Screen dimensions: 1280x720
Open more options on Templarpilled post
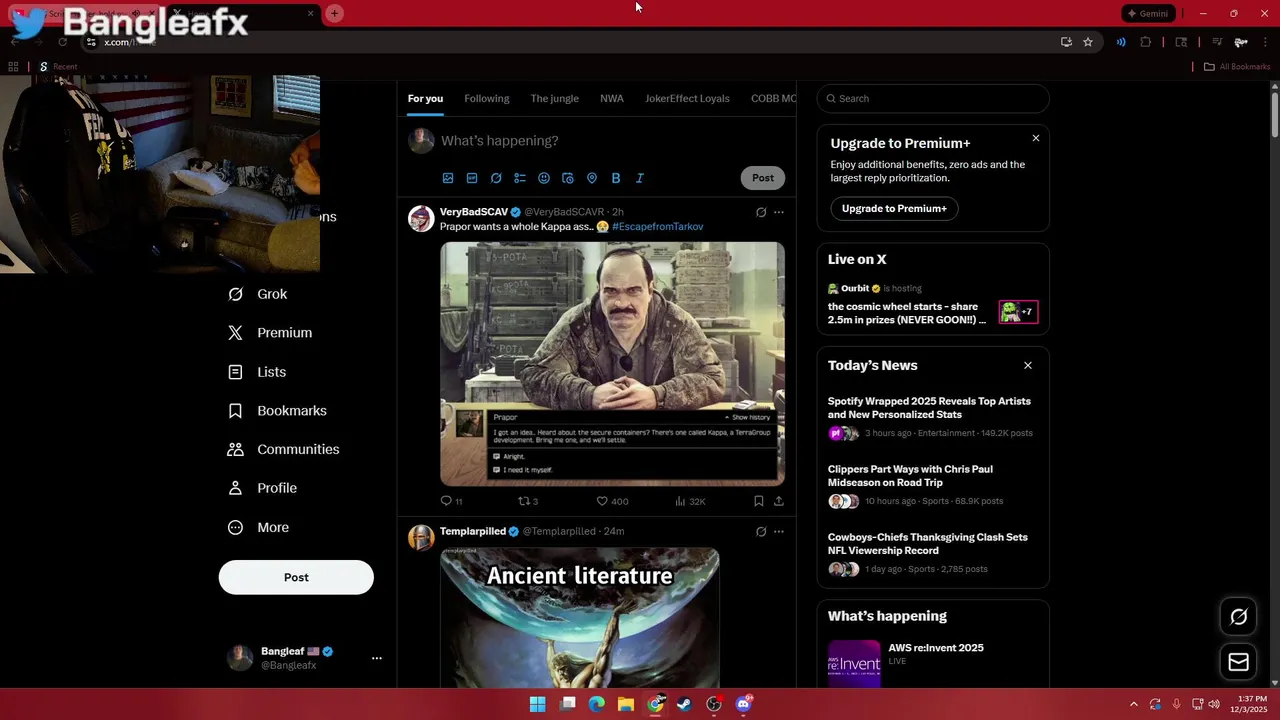(779, 531)
